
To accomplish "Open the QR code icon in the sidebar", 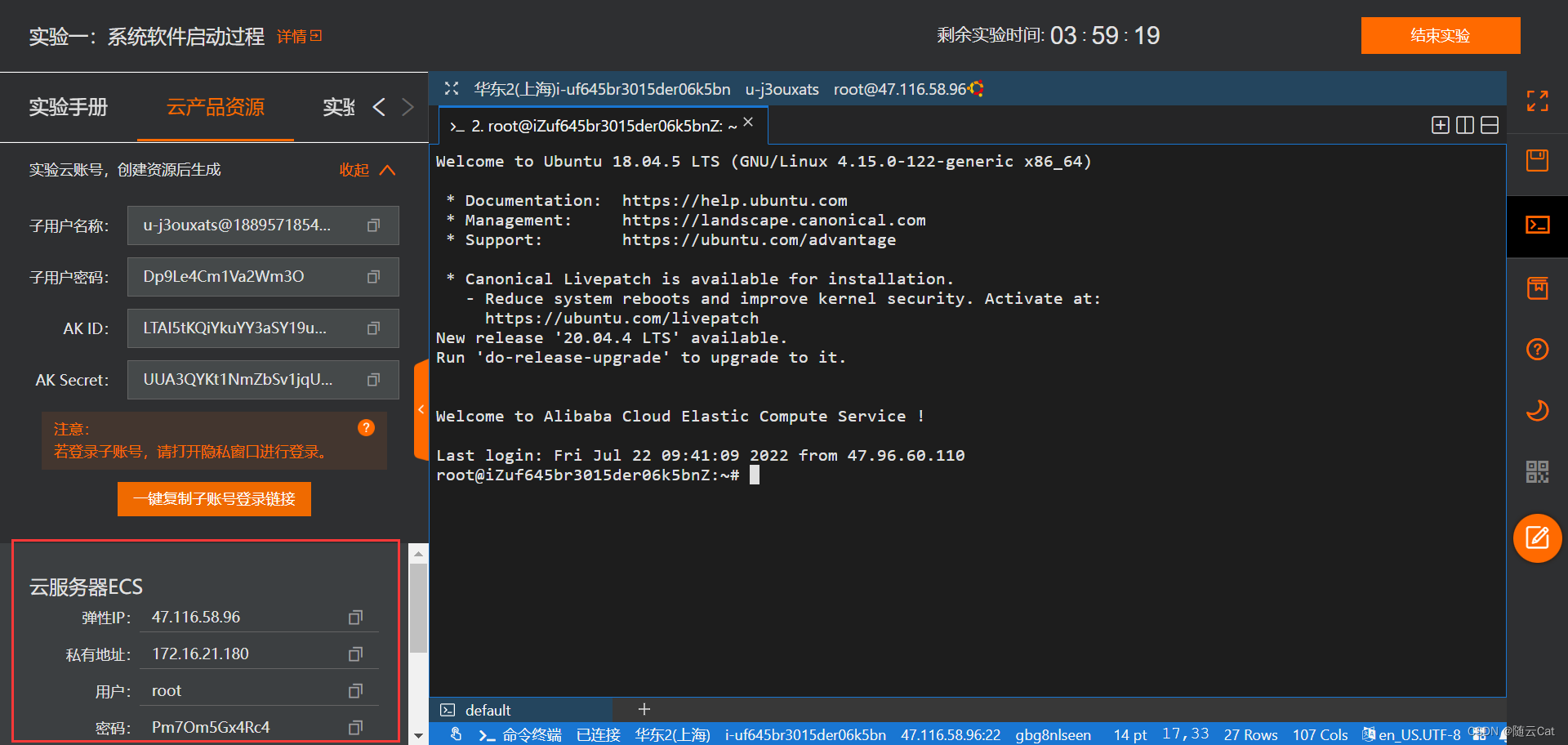I will pos(1537,471).
